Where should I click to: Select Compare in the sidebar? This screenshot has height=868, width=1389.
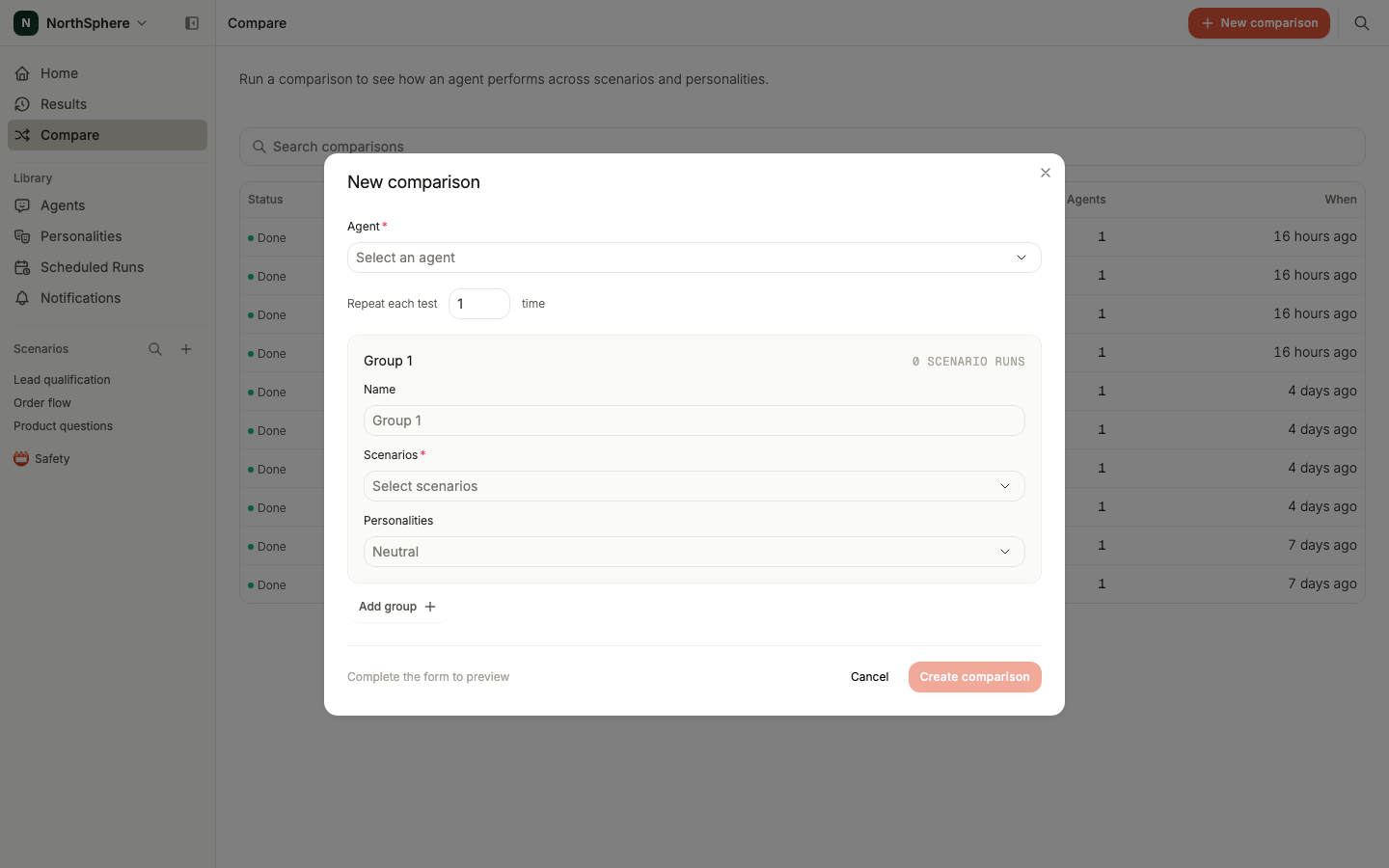[x=107, y=135]
